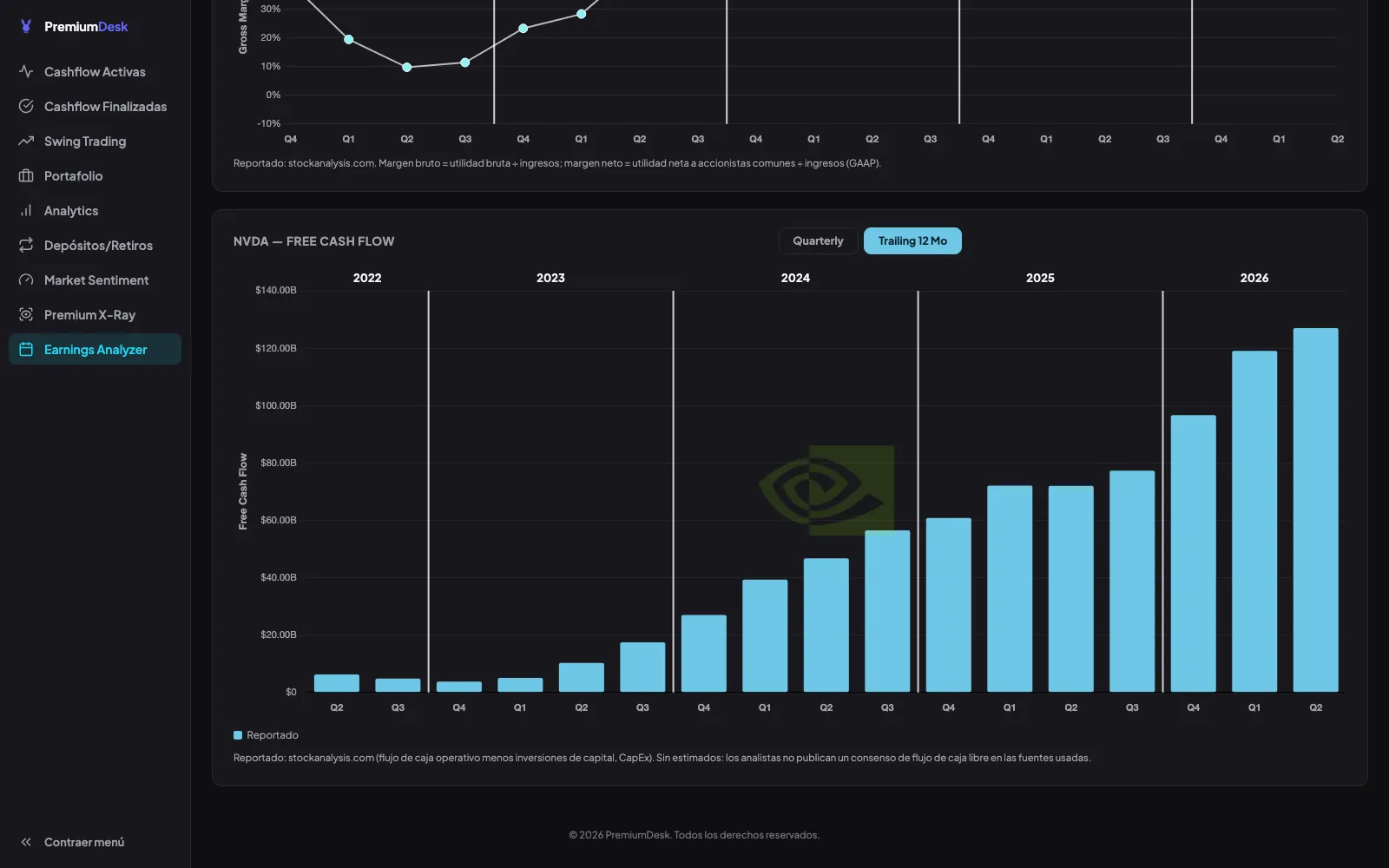
Task: Click the collapse-menu double chevron icon
Action: [x=26, y=842]
